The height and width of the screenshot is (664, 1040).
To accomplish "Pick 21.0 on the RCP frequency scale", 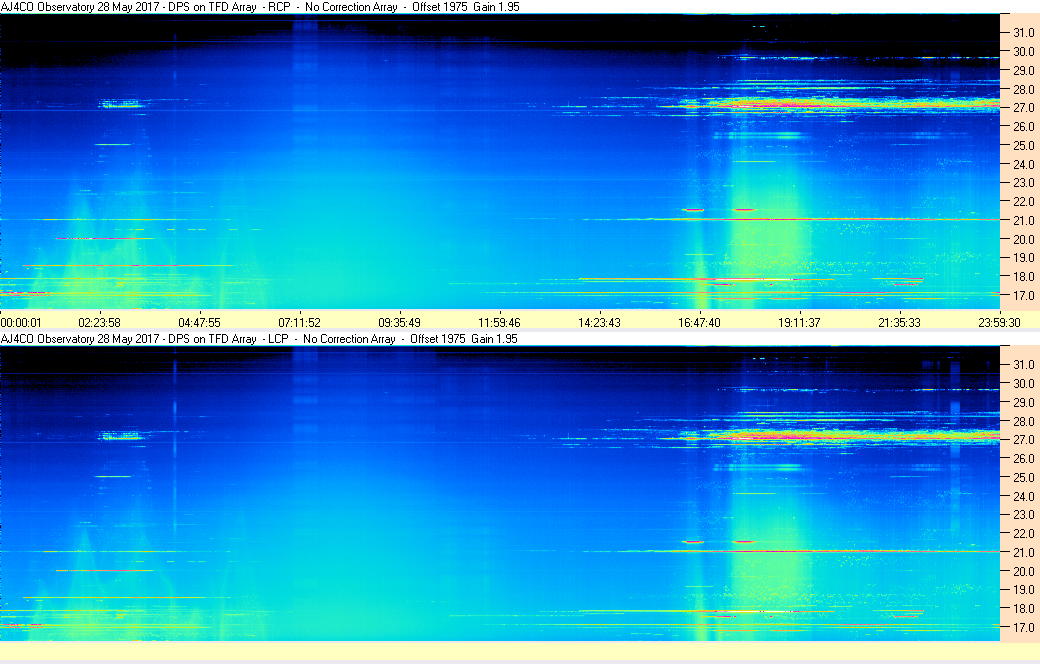I will [1023, 221].
